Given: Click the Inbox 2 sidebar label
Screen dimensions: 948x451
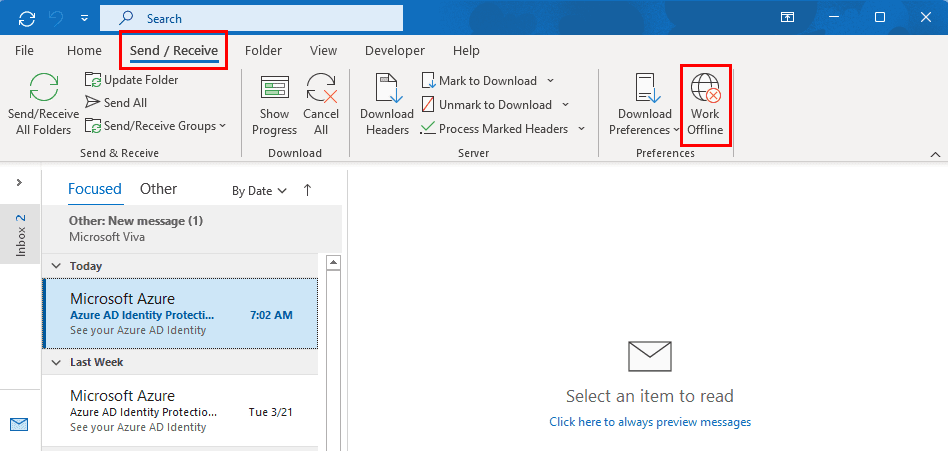Looking at the screenshot, I should point(21,235).
